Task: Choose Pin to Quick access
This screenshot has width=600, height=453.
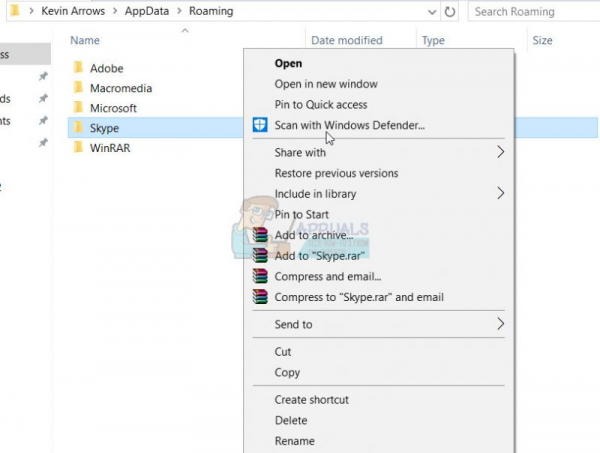Action: (x=321, y=105)
